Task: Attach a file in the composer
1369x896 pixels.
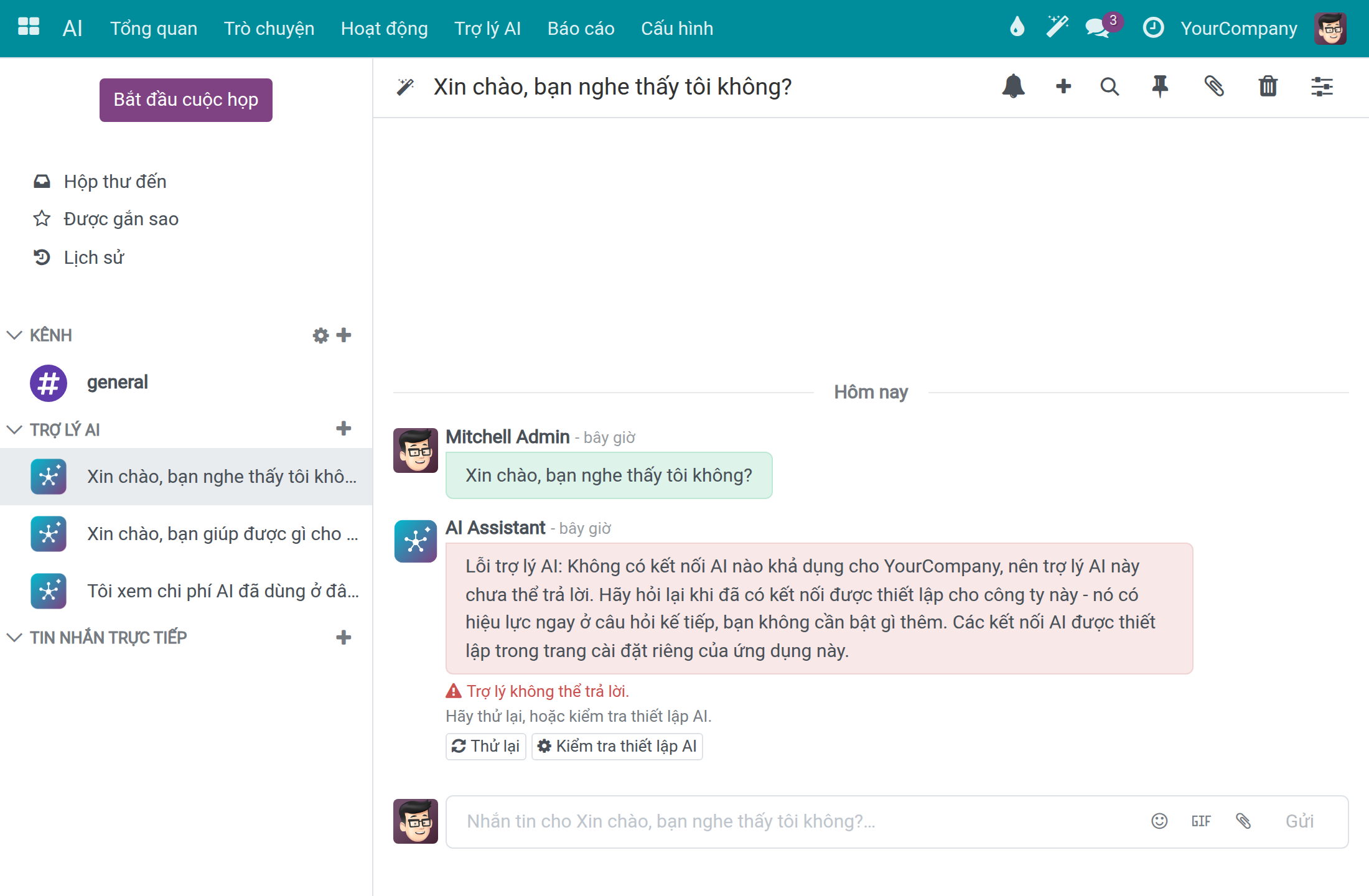Action: click(x=1243, y=821)
